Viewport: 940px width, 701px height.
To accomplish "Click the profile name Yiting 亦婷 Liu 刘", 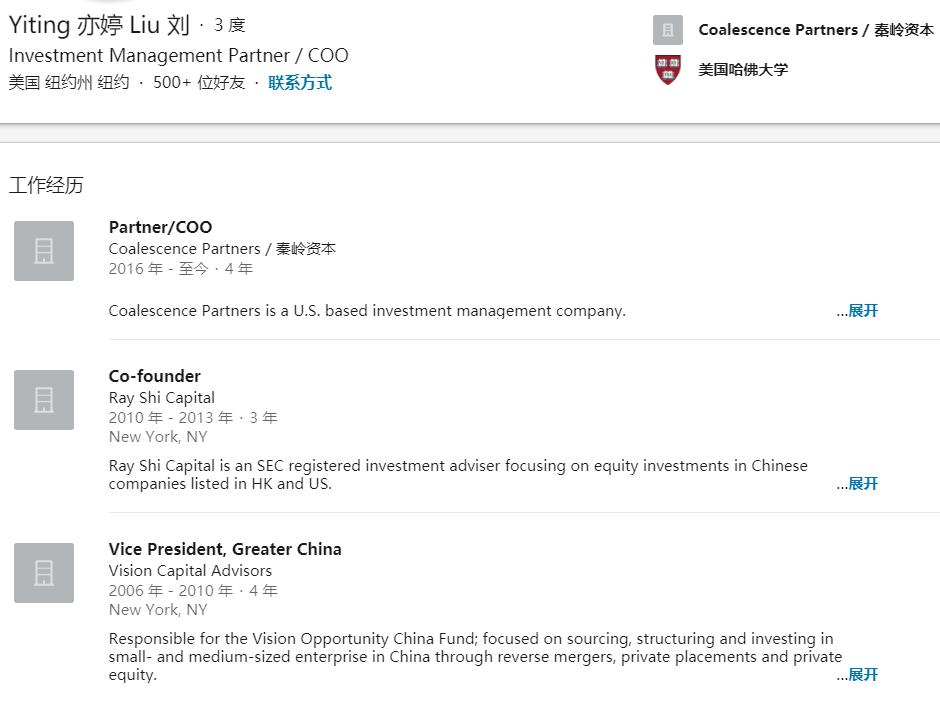I will coord(99,25).
